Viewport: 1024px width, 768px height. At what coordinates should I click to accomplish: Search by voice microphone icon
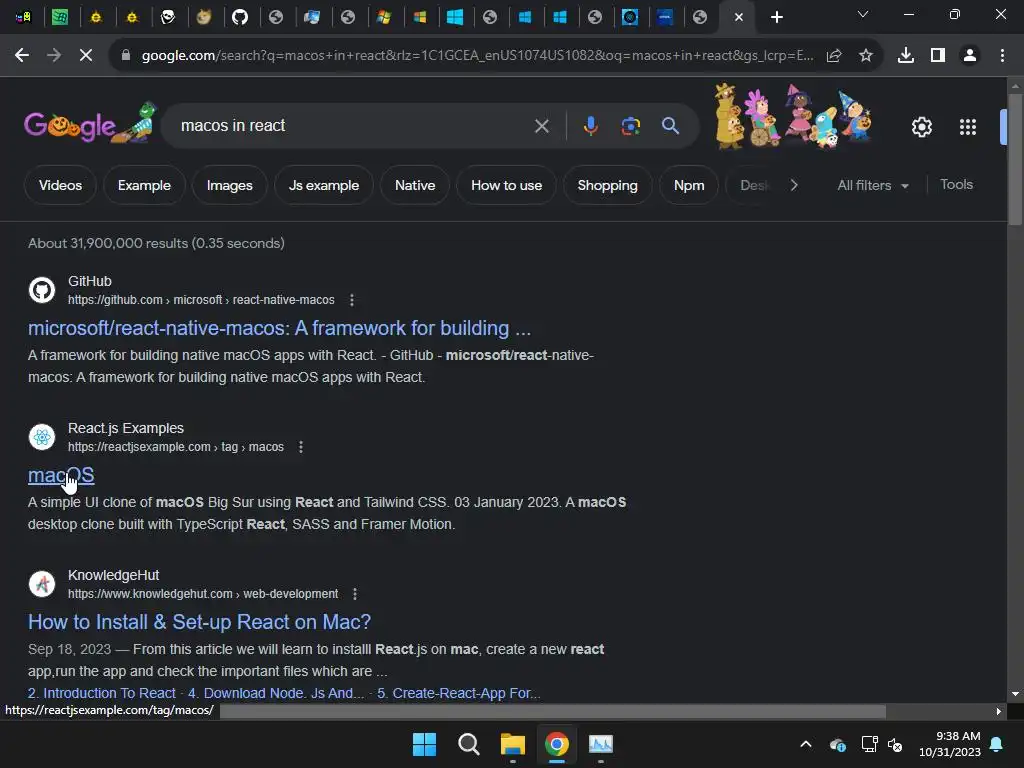(590, 126)
